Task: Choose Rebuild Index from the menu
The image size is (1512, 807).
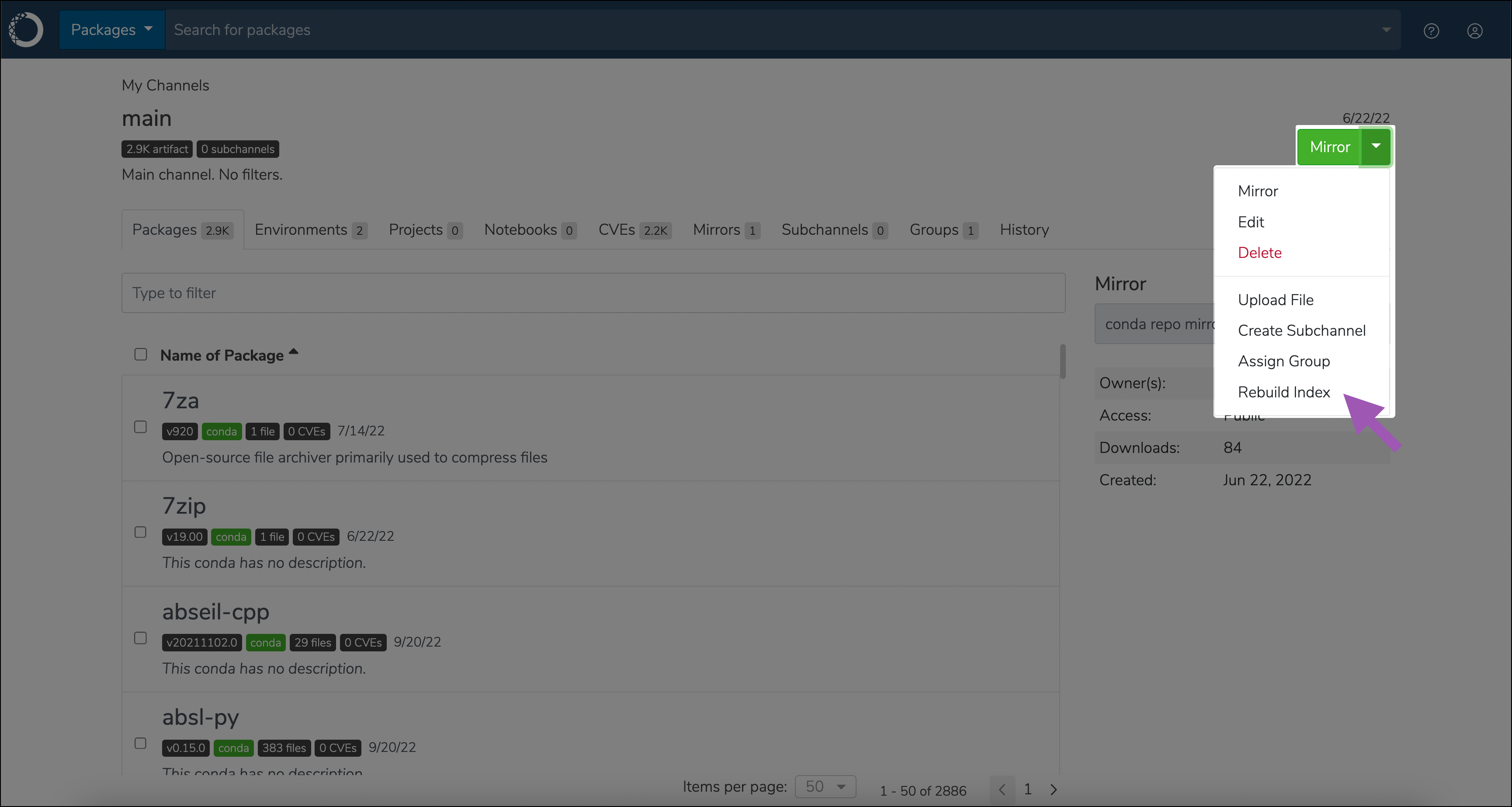Action: coord(1284,392)
